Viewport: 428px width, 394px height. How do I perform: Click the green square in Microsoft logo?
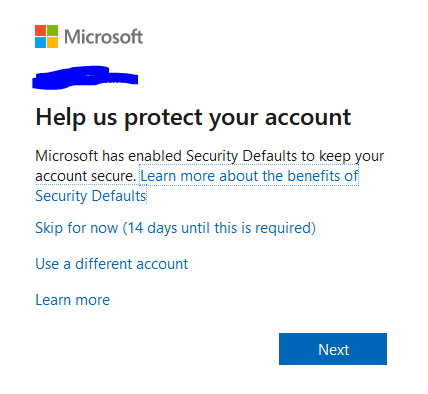coord(52,30)
